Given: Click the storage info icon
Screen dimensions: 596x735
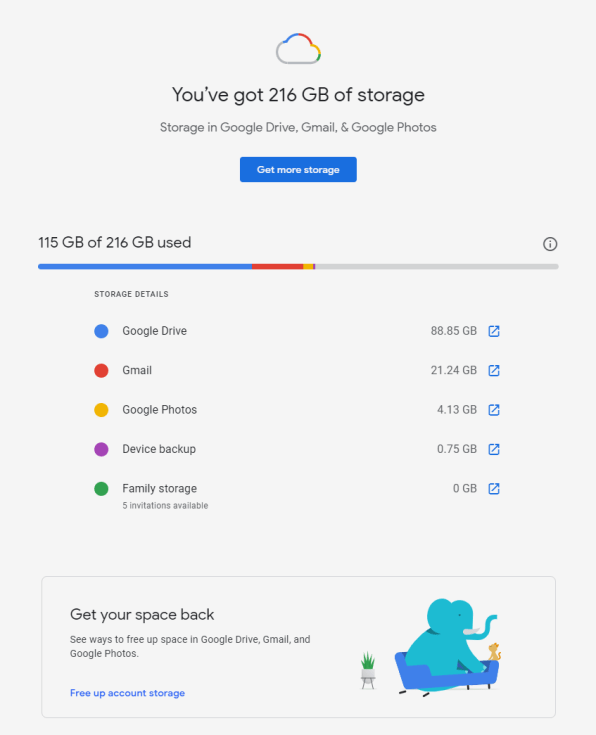Looking at the screenshot, I should pos(550,244).
